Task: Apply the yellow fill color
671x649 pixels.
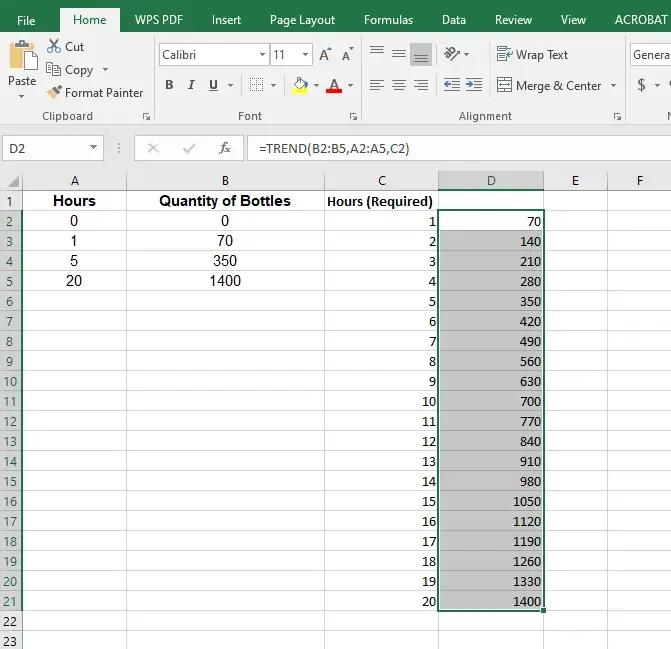Action: (x=299, y=86)
